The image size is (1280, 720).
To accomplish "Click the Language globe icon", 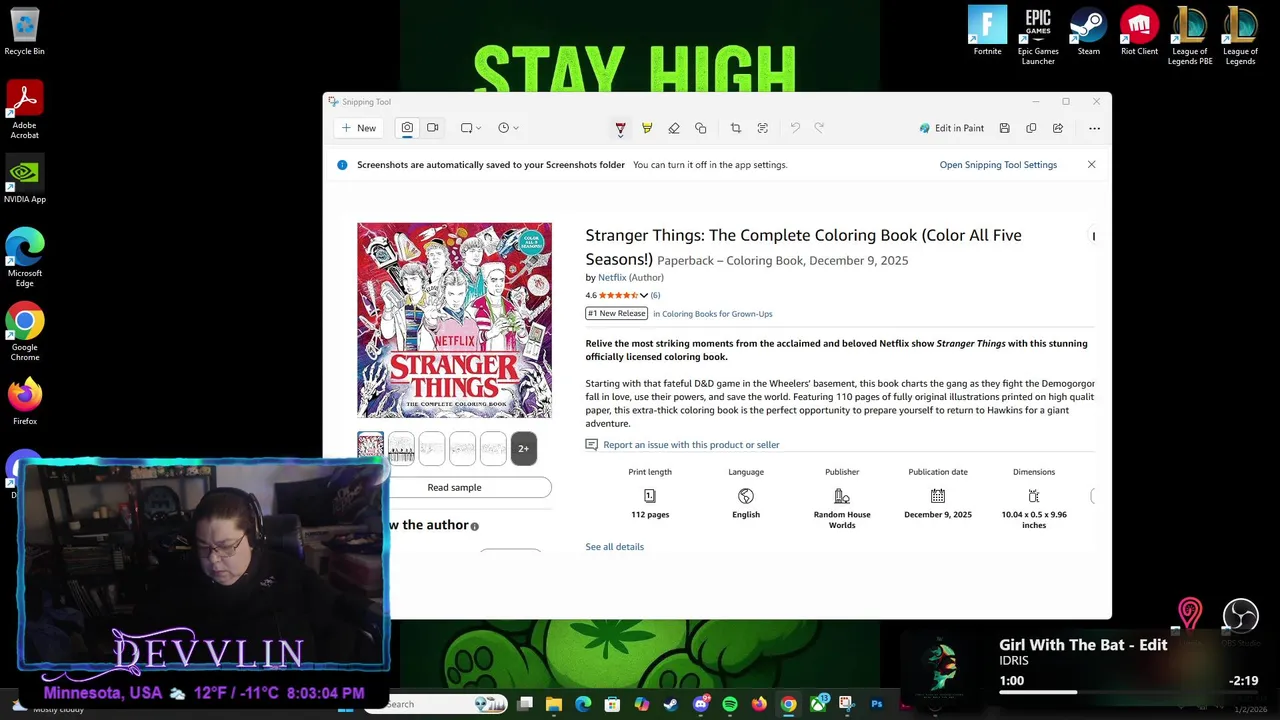I will [x=746, y=496].
